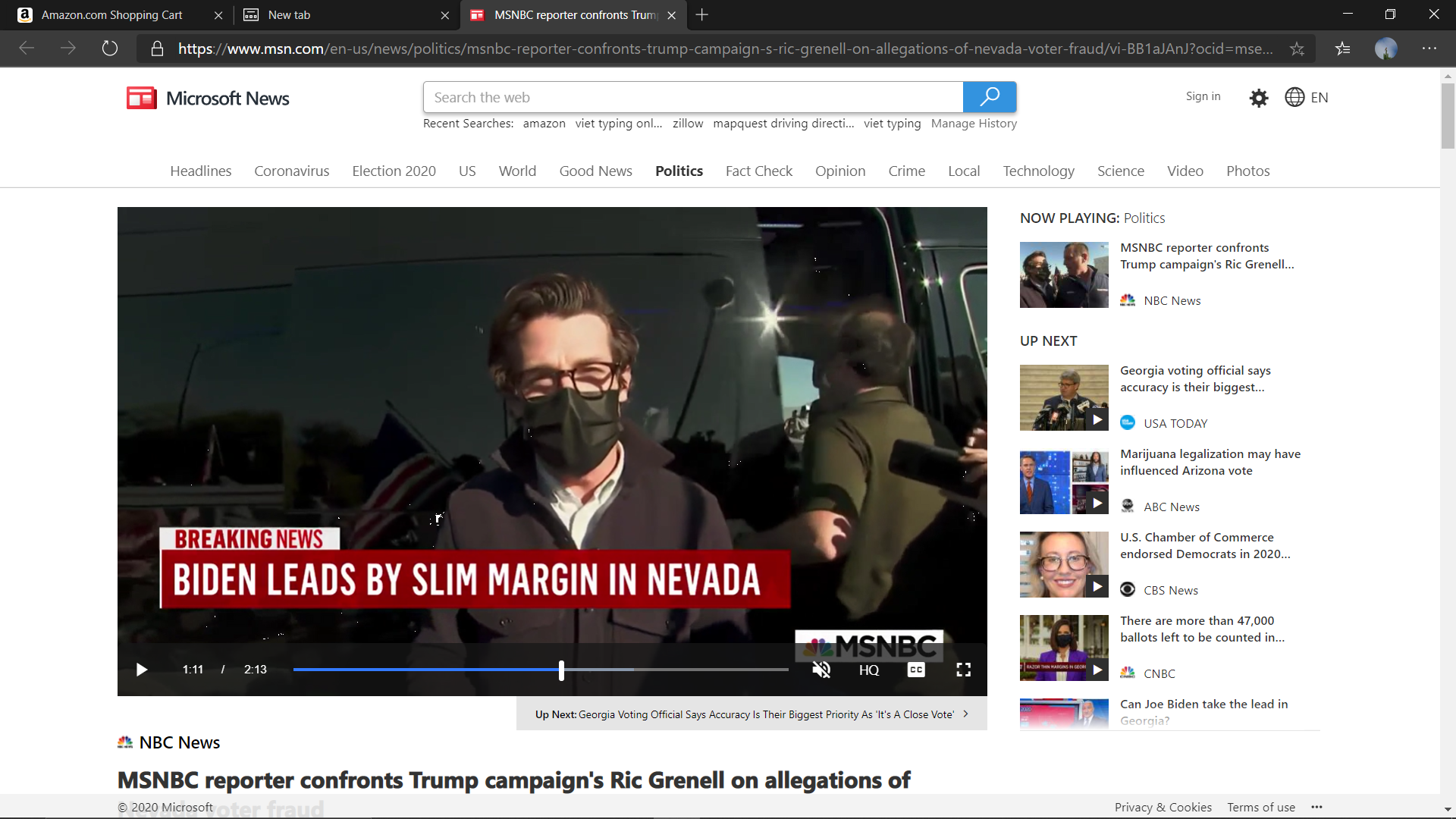
Task: Add page to favorites star
Action: coord(1298,49)
